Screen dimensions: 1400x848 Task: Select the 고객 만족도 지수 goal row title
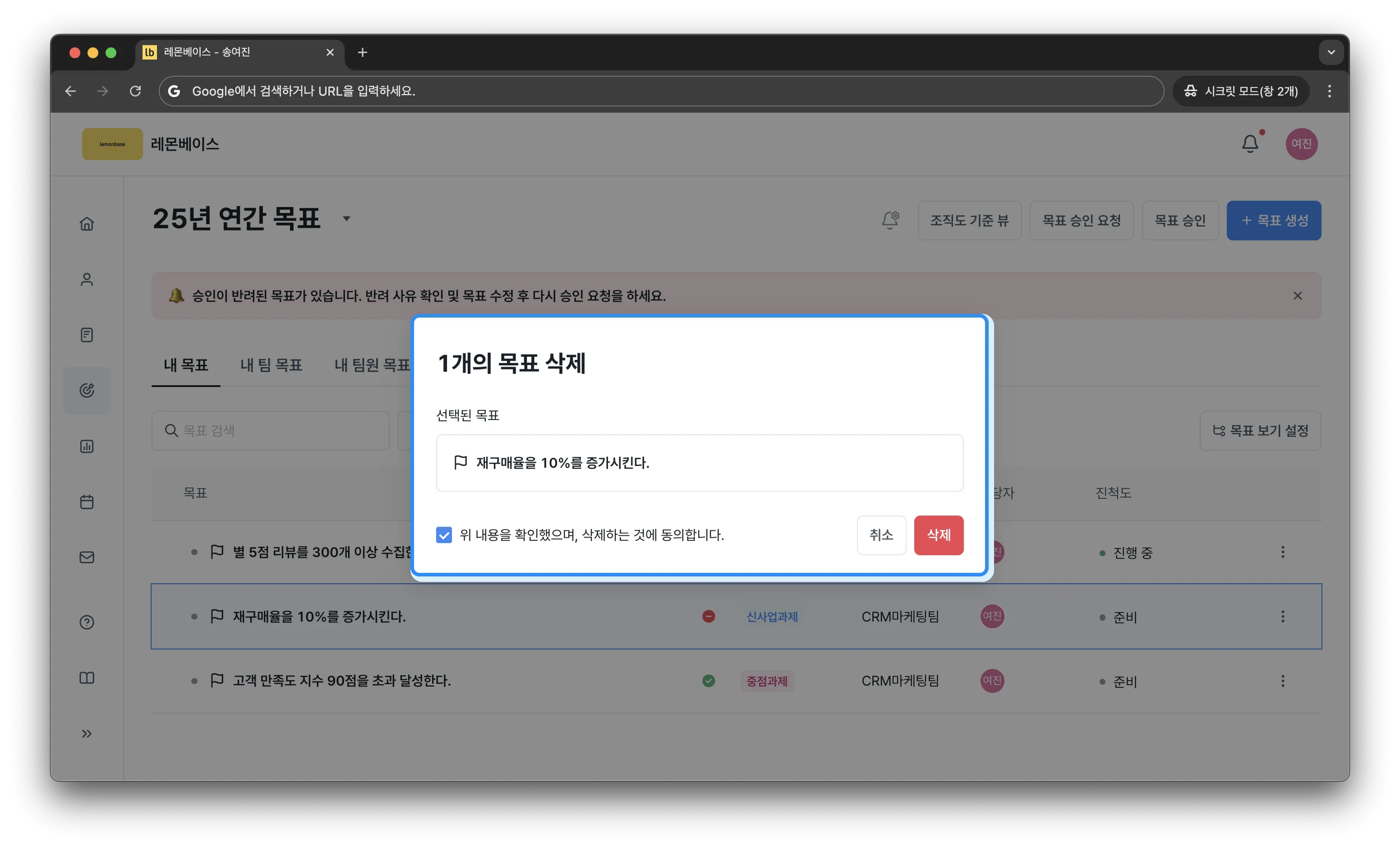pyautogui.click(x=341, y=681)
